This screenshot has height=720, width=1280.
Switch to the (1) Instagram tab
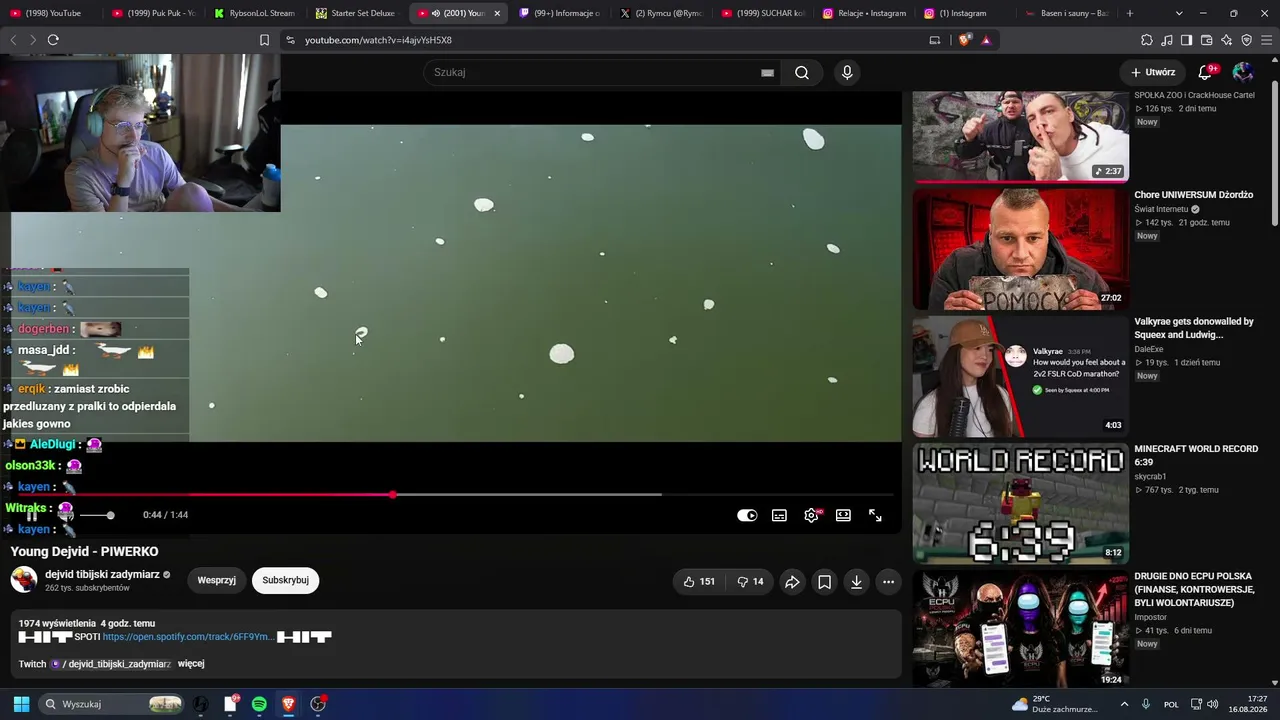963,13
